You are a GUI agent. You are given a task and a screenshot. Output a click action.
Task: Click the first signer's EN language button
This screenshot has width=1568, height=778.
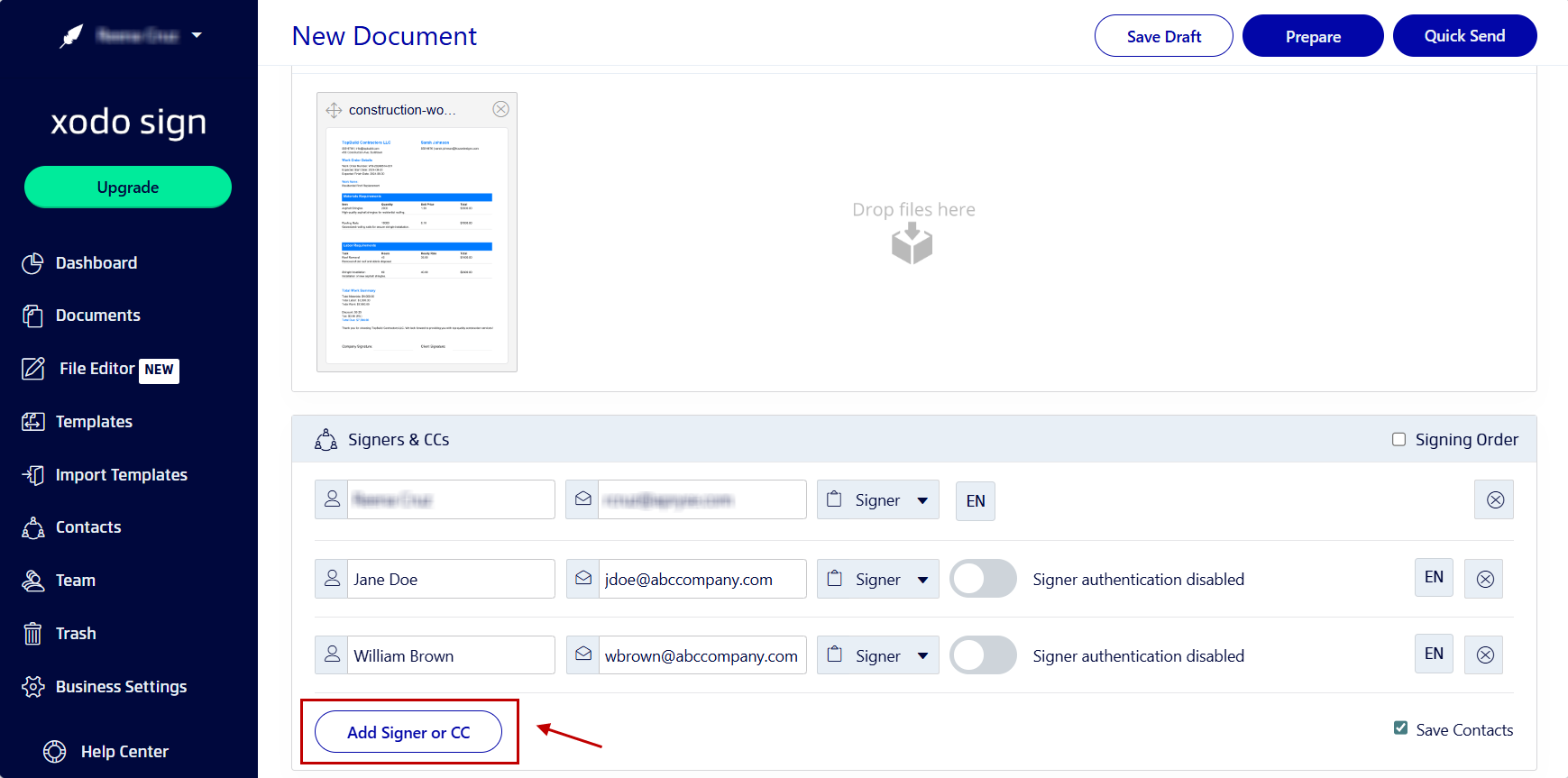click(x=976, y=501)
